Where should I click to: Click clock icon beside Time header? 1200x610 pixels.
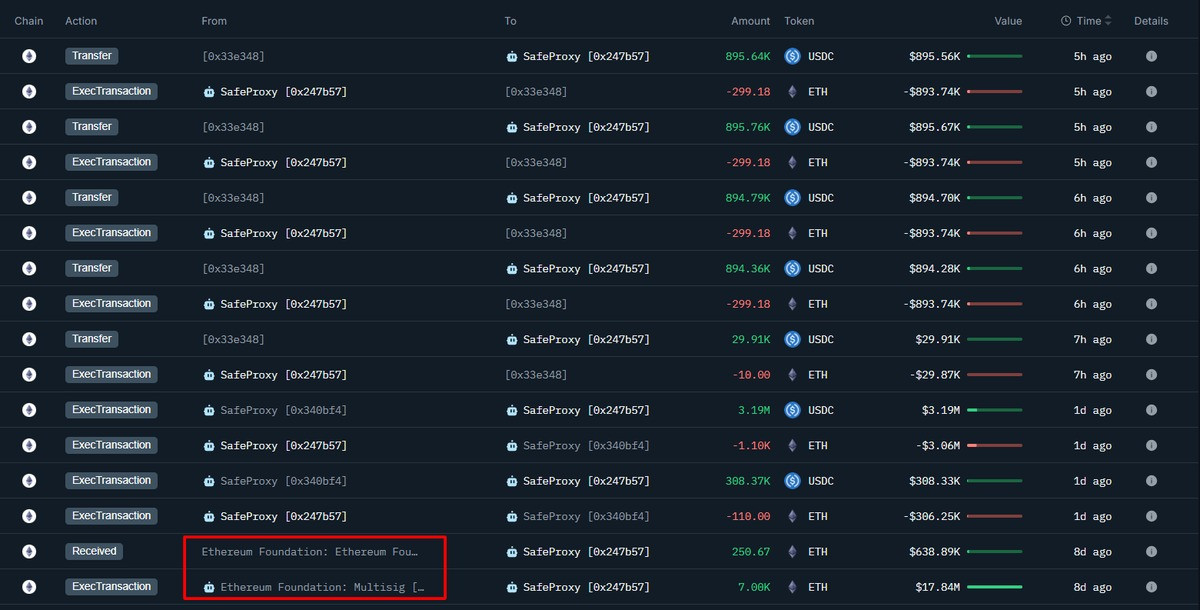(1066, 21)
